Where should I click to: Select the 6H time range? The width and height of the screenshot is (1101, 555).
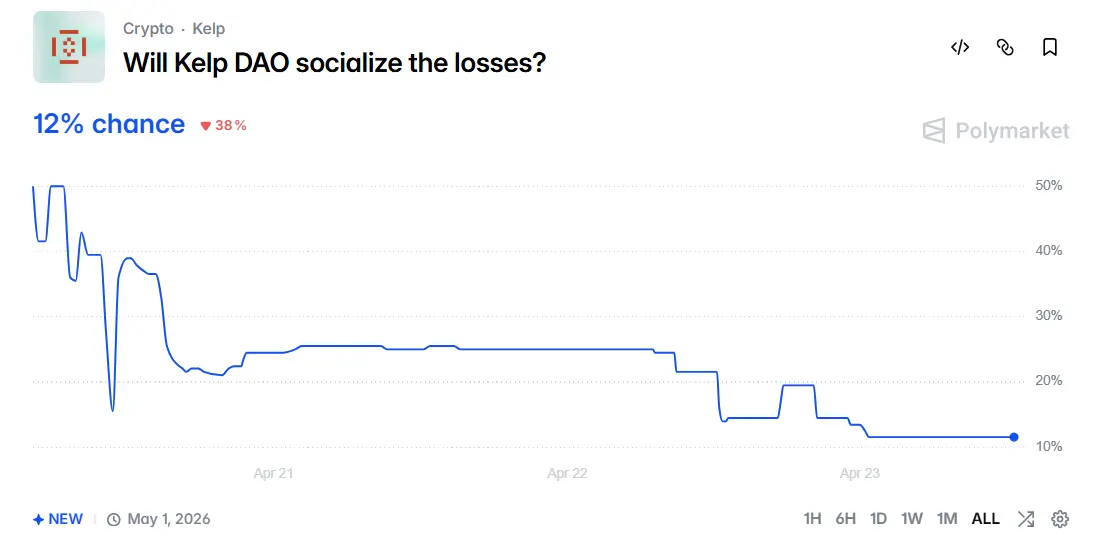click(845, 519)
